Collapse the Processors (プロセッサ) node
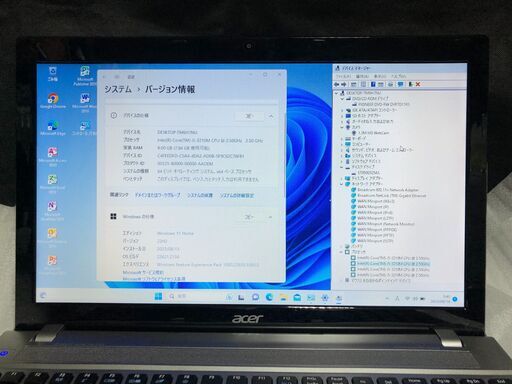The image size is (512, 384). pyautogui.click(x=342, y=252)
